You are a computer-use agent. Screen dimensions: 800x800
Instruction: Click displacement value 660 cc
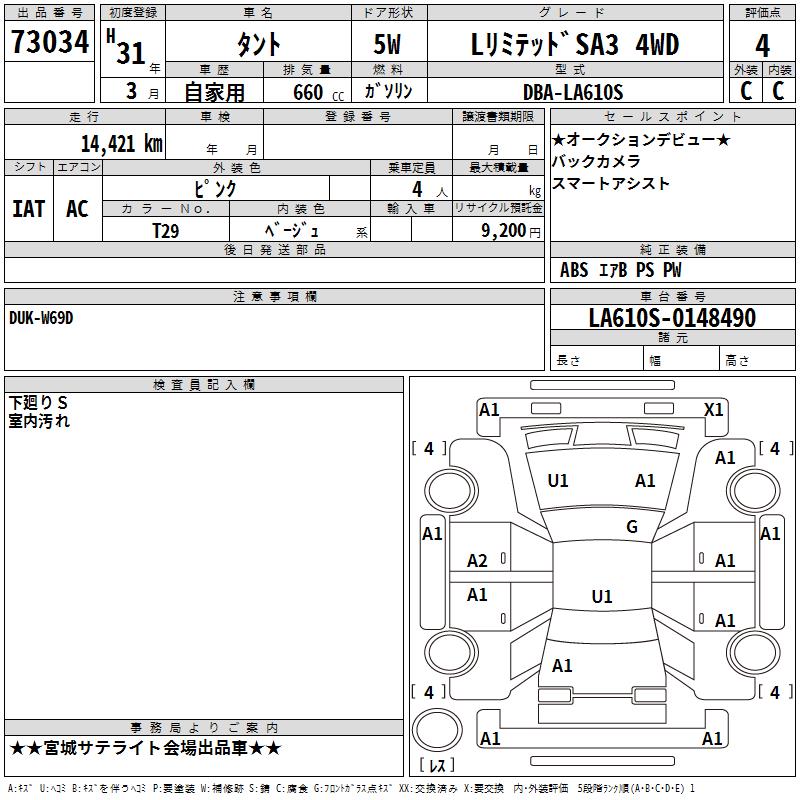[318, 93]
